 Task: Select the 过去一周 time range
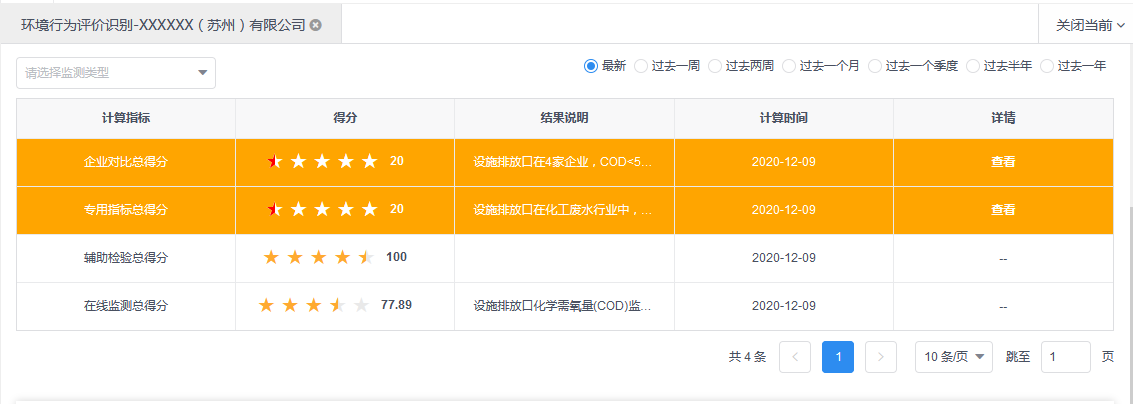click(641, 66)
